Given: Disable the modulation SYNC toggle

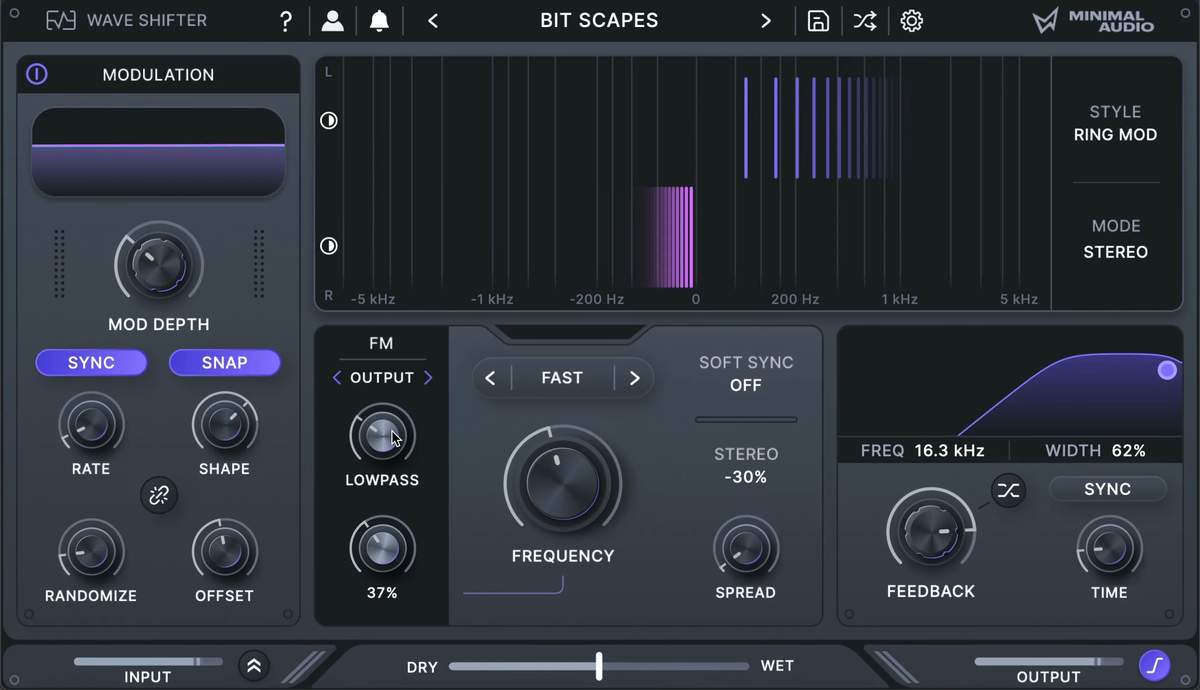Looking at the screenshot, I should [91, 362].
